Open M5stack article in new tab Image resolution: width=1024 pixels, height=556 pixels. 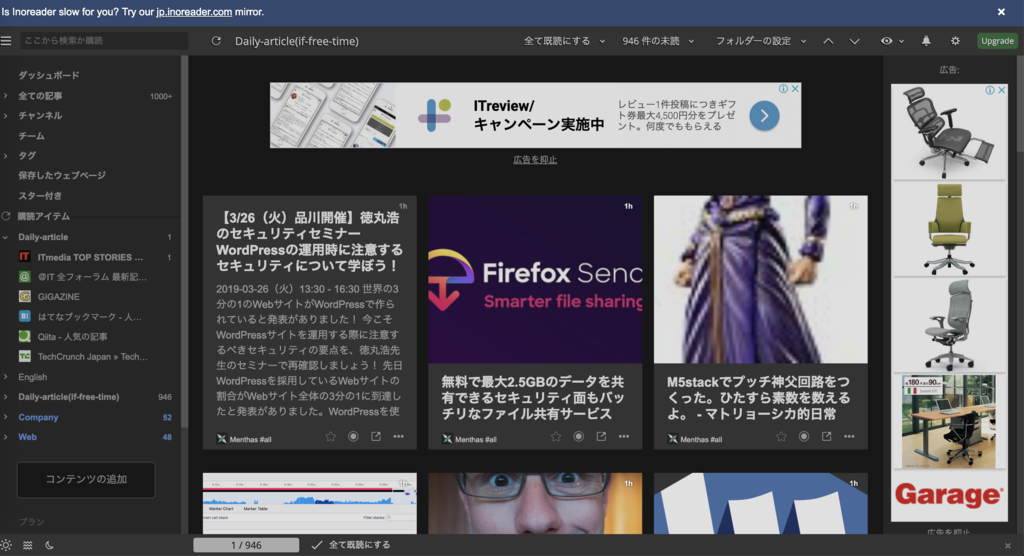[x=826, y=436]
